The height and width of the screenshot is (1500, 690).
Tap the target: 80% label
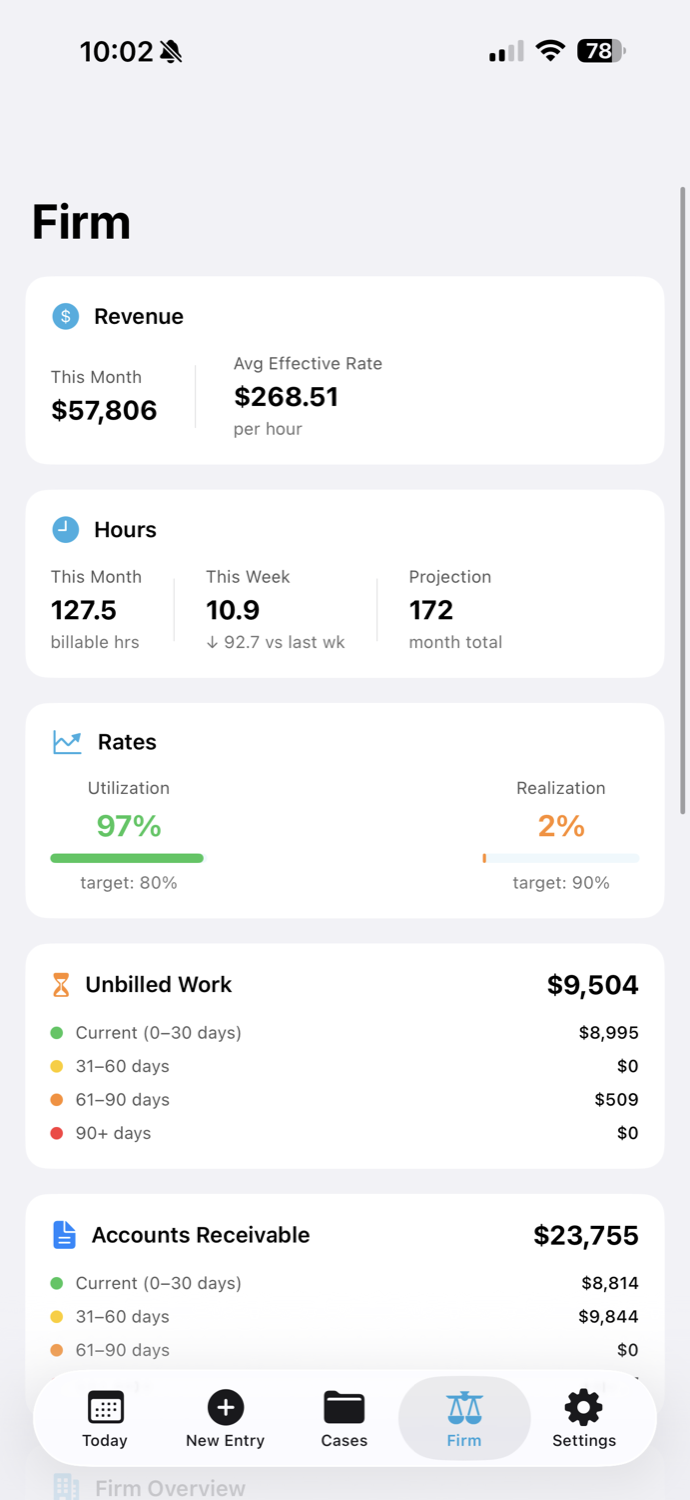coord(129,883)
